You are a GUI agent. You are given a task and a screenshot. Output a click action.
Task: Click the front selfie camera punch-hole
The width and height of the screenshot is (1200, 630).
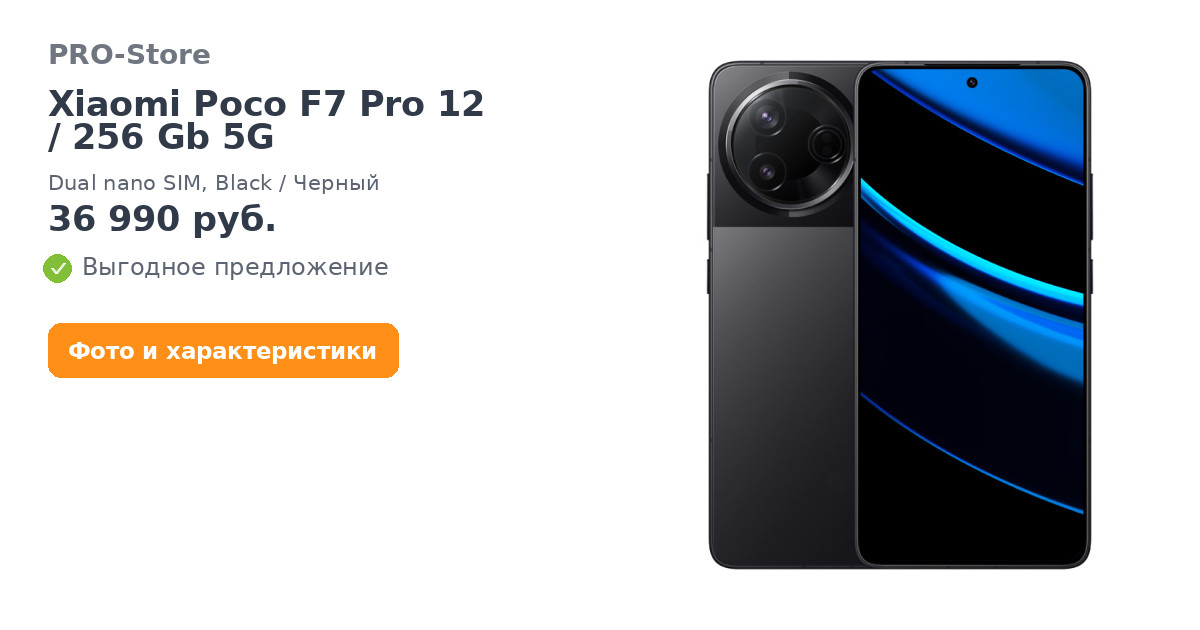pos(972,82)
